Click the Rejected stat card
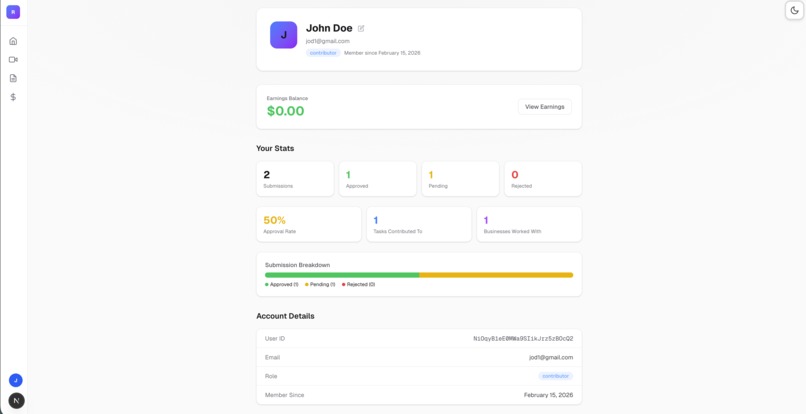The image size is (806, 414). [x=543, y=179]
